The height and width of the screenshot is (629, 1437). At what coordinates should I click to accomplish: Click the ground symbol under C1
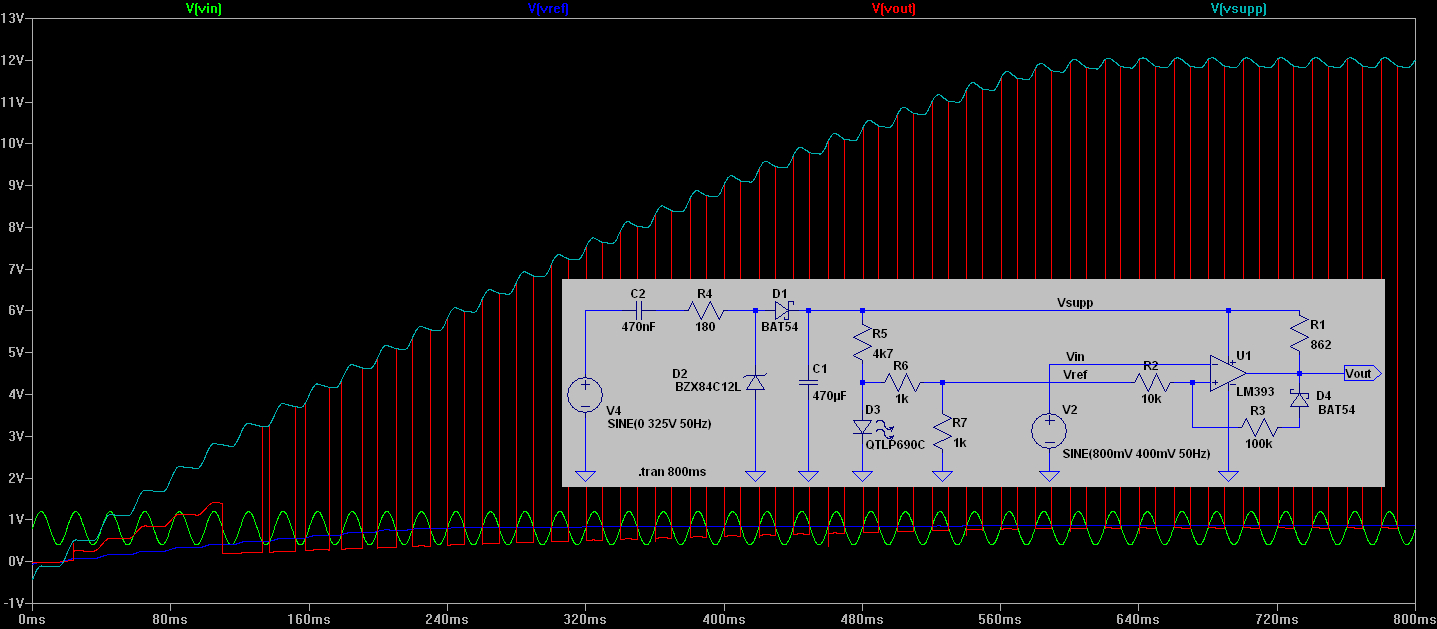tap(807, 475)
